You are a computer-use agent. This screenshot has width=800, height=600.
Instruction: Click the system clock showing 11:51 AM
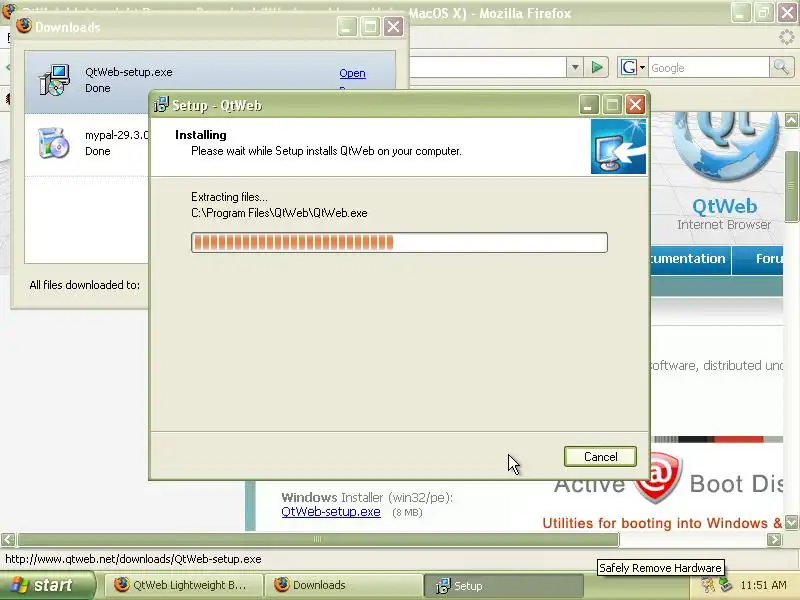coord(763,585)
